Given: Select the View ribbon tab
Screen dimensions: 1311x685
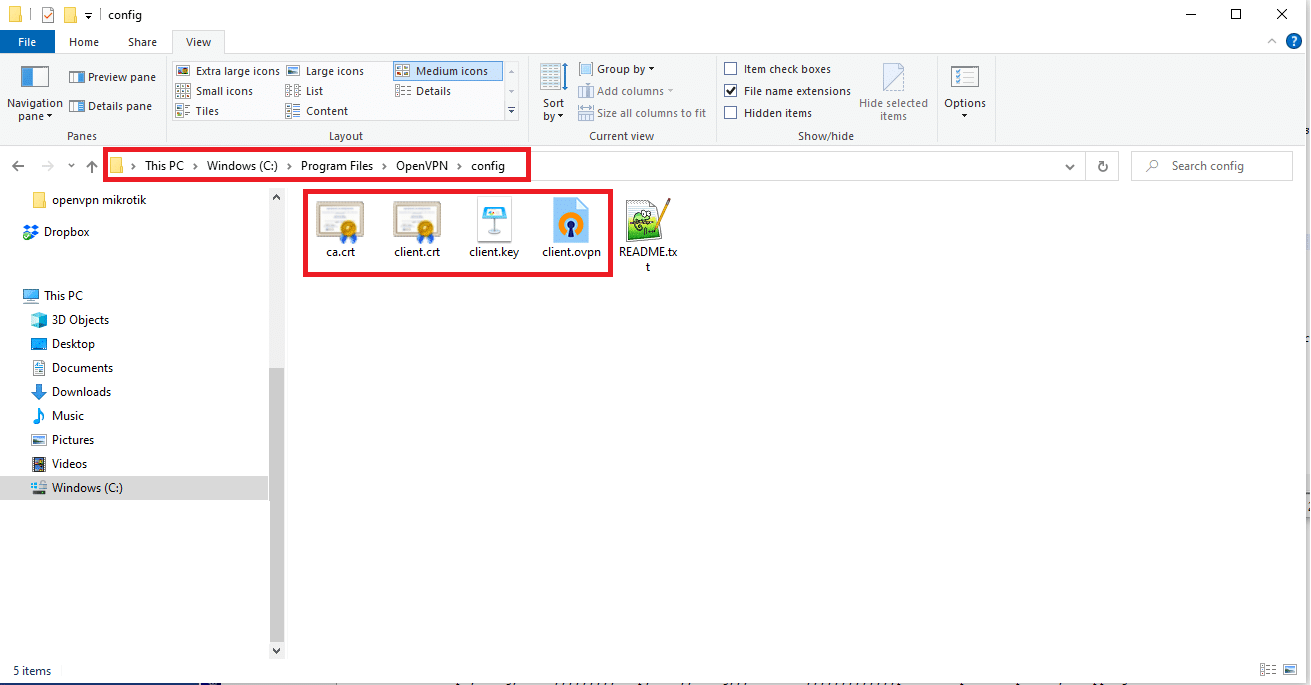Looking at the screenshot, I should [x=199, y=42].
